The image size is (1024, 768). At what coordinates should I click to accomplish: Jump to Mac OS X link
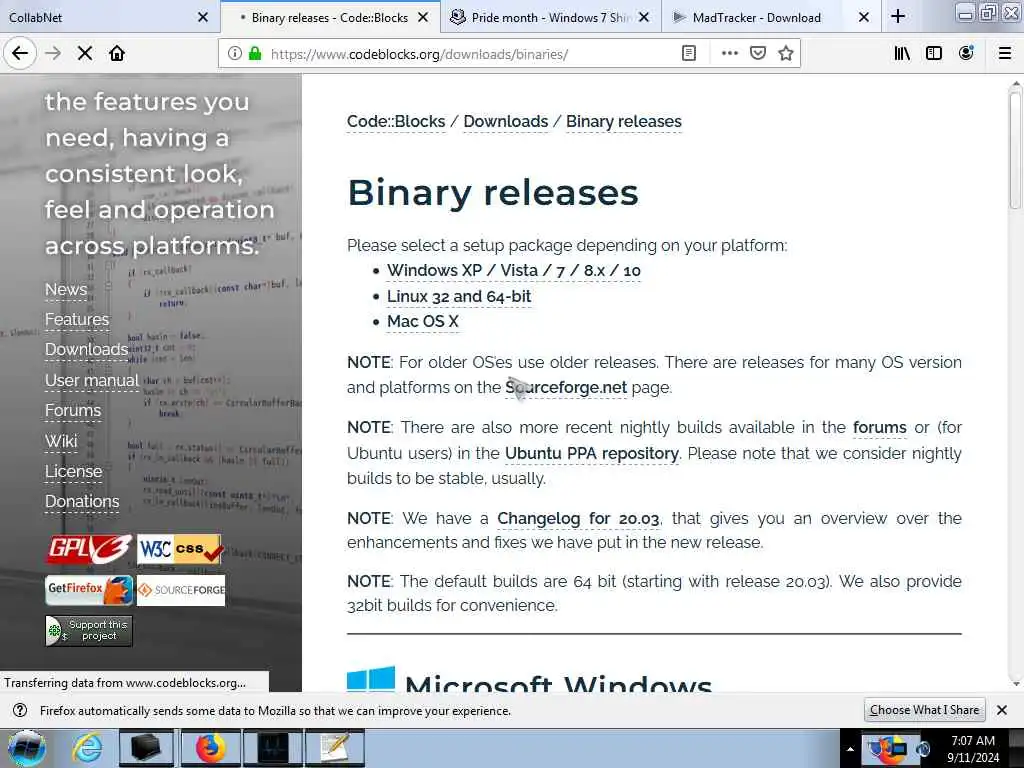[423, 322]
